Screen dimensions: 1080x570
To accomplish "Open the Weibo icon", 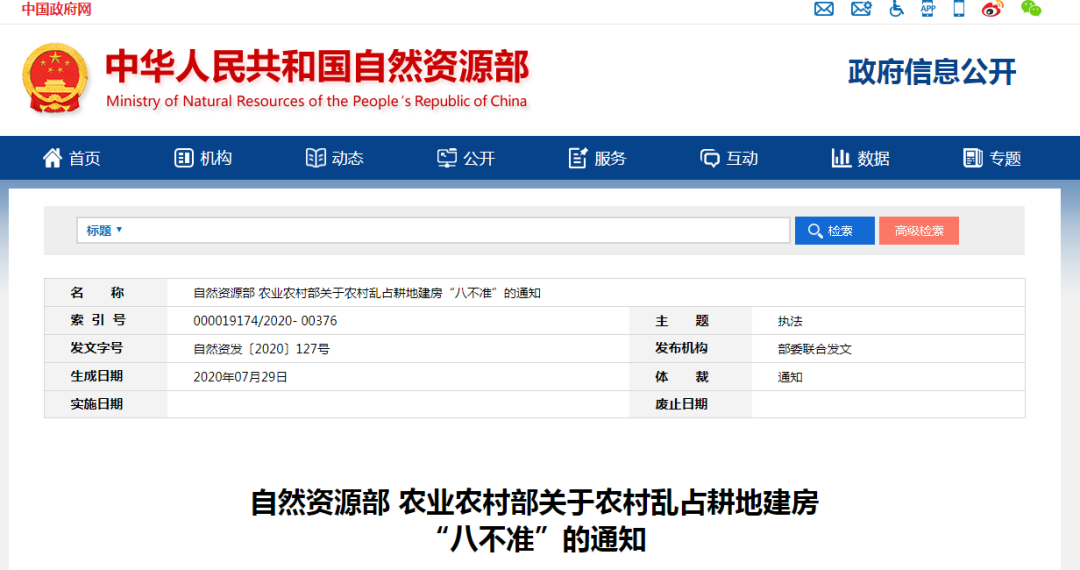I will click(x=992, y=9).
